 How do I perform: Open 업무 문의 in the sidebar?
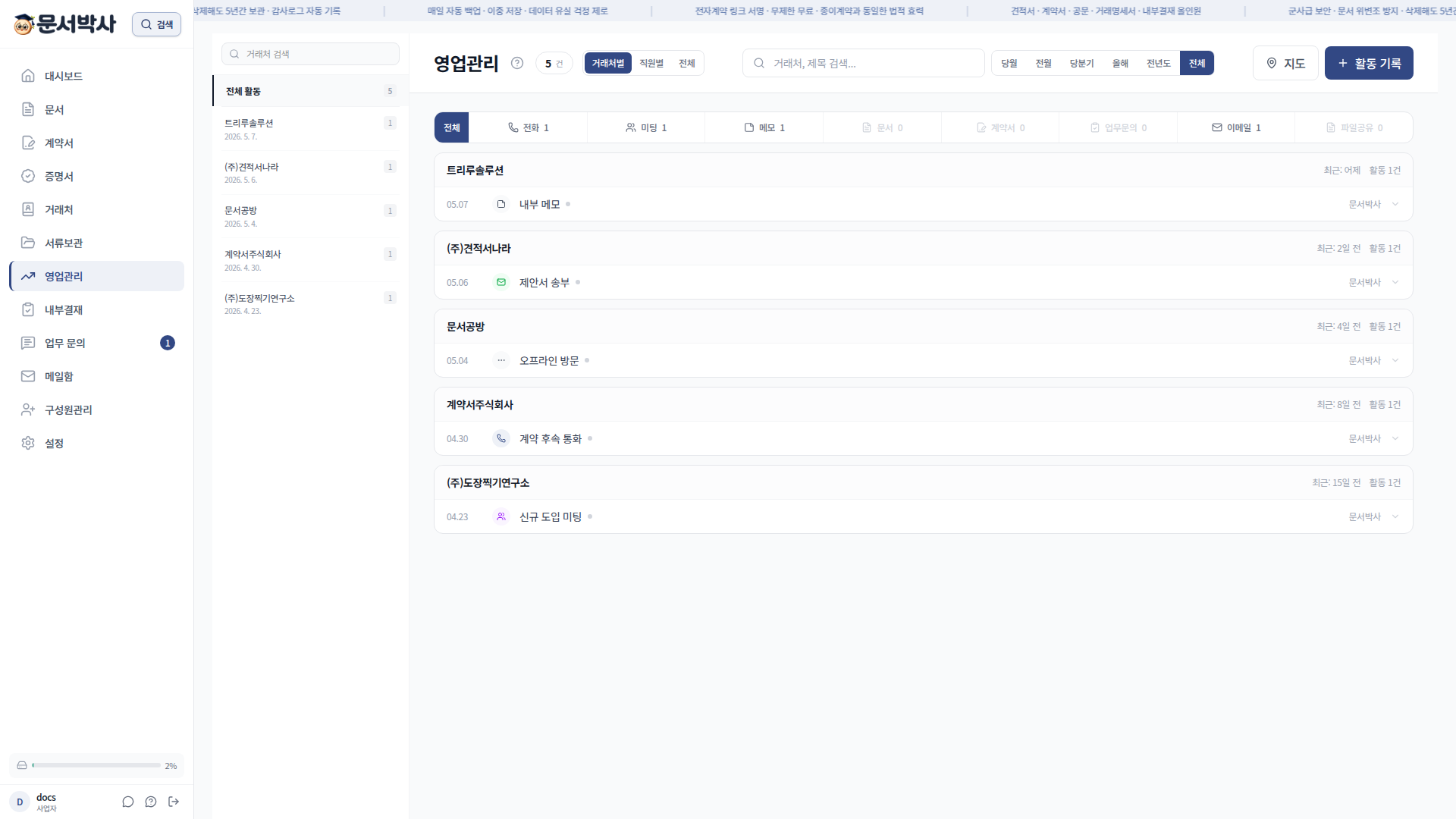click(97, 343)
